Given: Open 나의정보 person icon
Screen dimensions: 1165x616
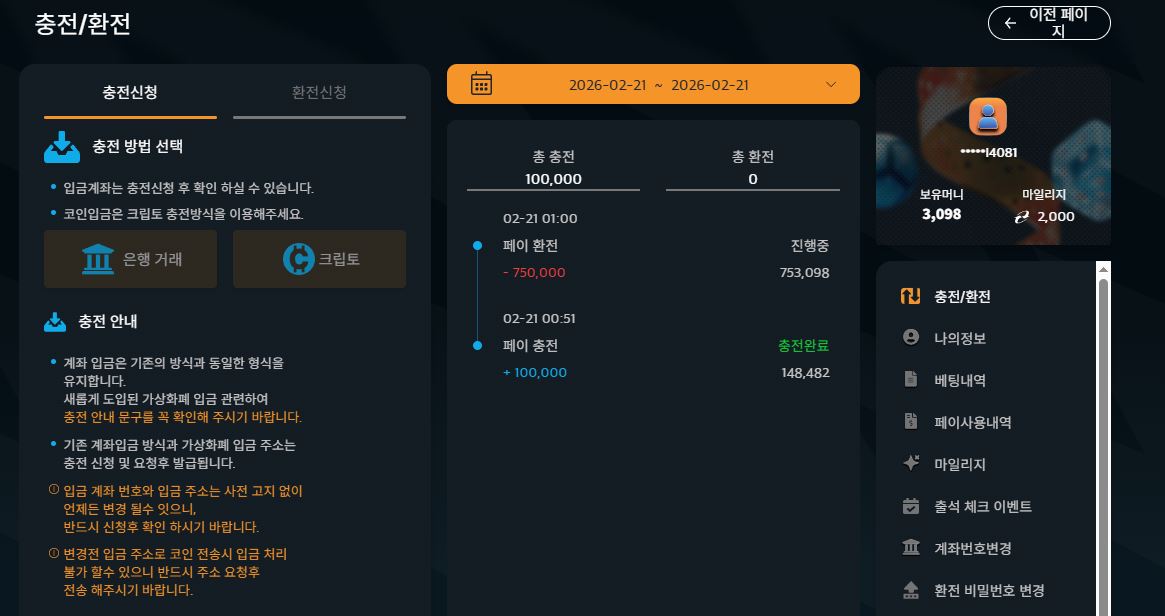Looking at the screenshot, I should [x=910, y=337].
